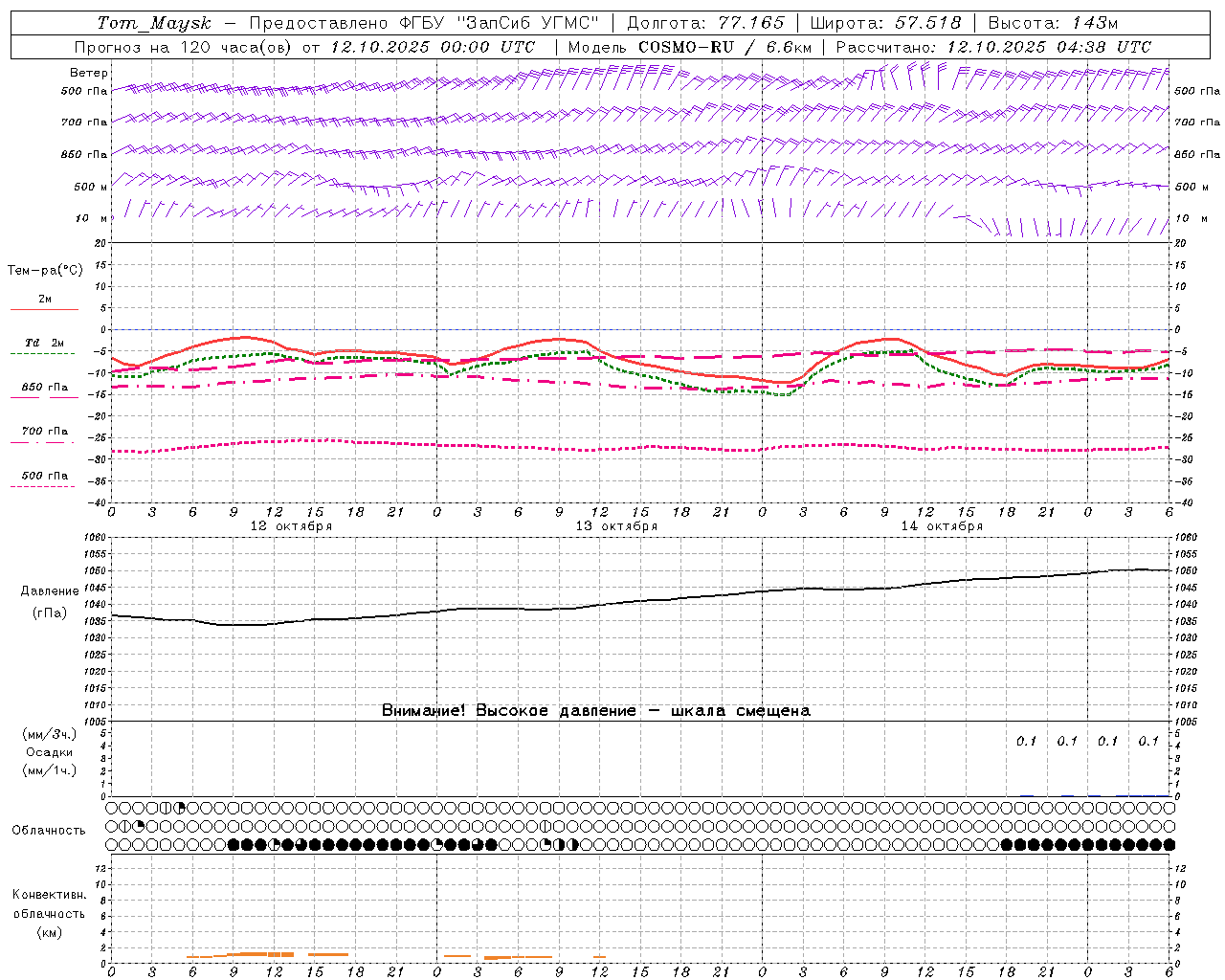Click the 'Высота: 143м' elevation text
This screenshot has width=1225, height=980.
pos(1053,23)
